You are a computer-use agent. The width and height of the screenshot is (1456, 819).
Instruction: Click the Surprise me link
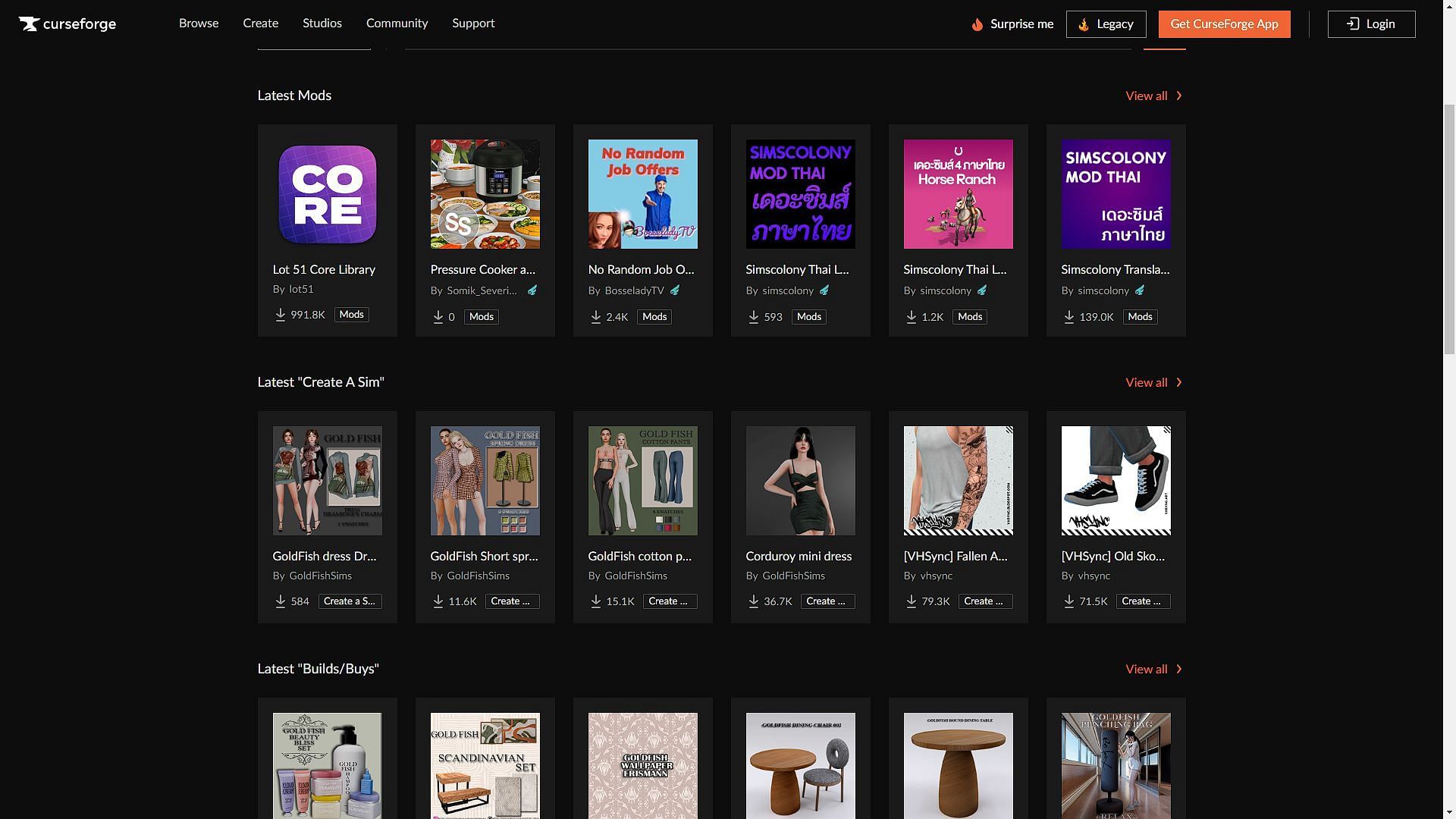(1012, 24)
